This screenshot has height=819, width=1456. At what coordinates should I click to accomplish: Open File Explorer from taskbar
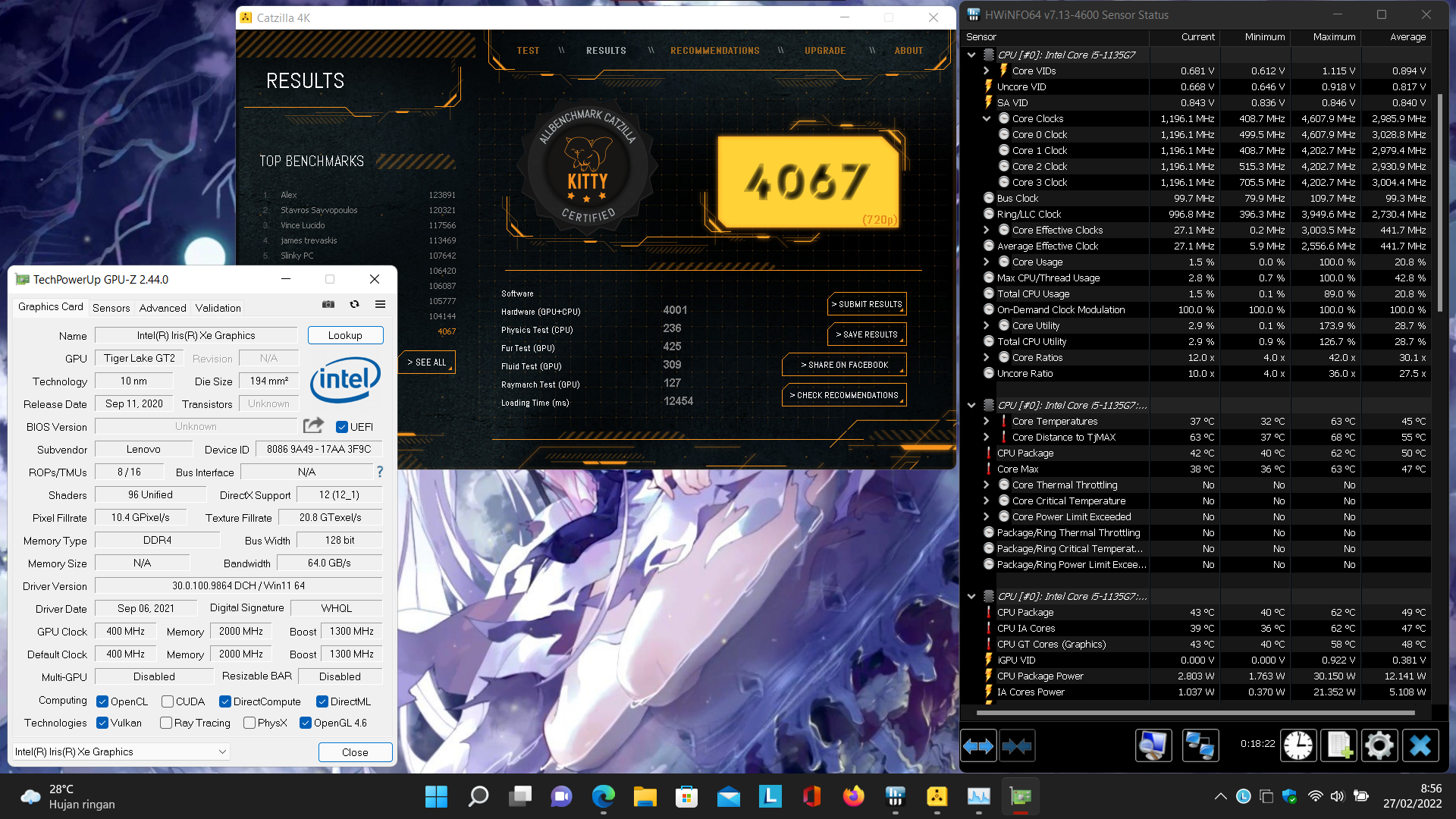point(645,796)
